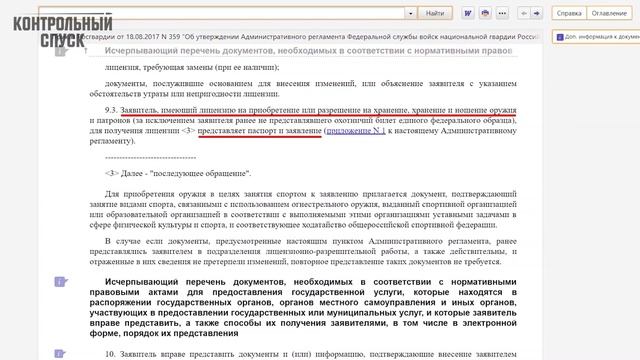Go back with the left arrow button
Image resolution: width=640 pixels, height=360 pixels.
524,13
